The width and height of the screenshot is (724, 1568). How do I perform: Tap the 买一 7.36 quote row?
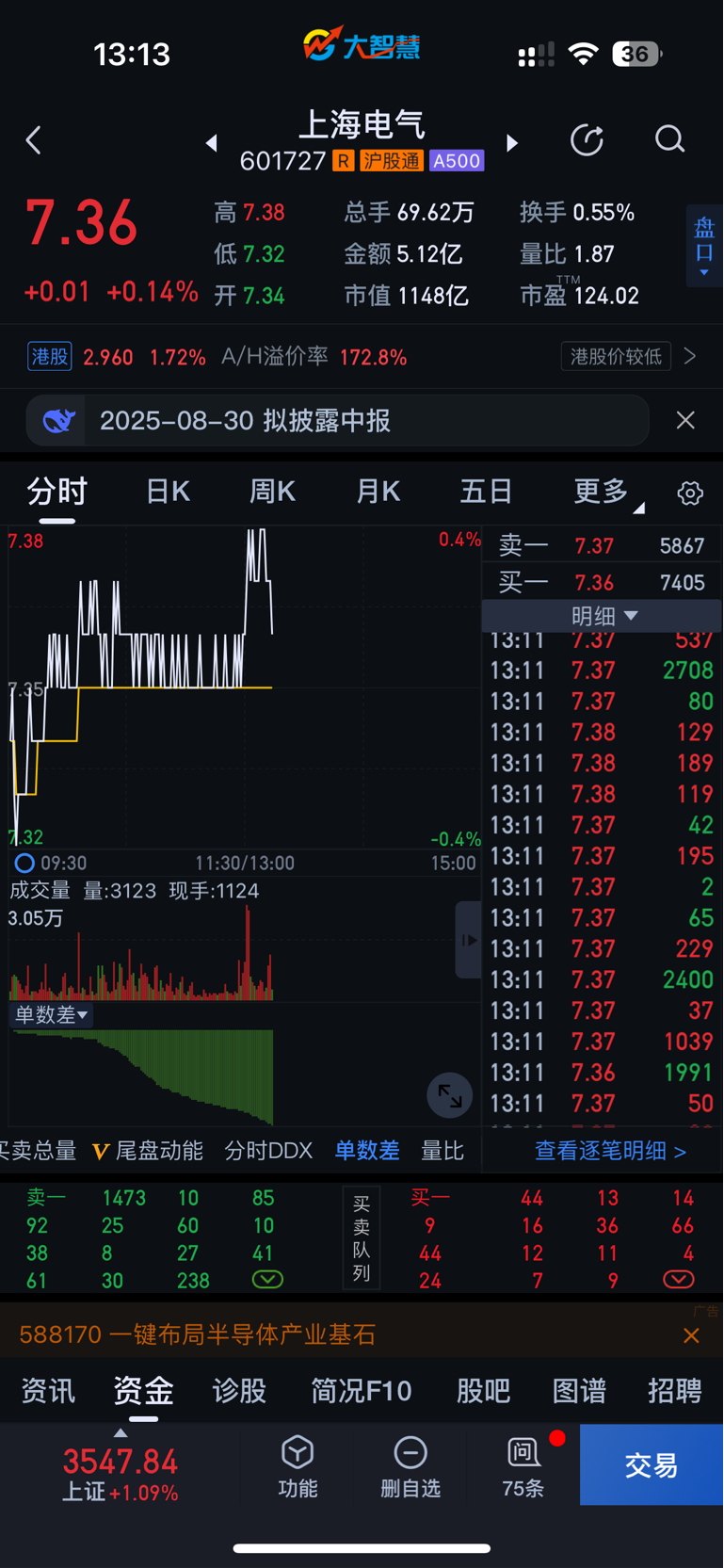tap(602, 583)
